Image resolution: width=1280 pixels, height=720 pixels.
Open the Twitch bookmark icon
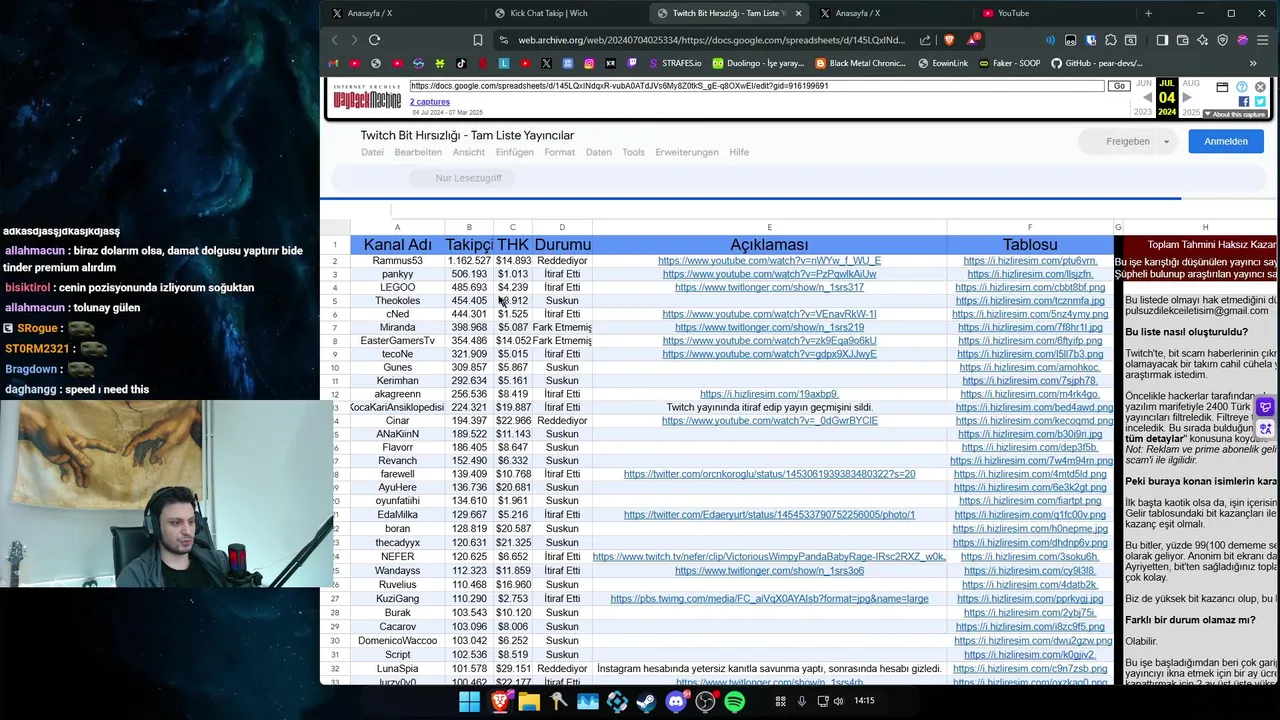pos(632,63)
